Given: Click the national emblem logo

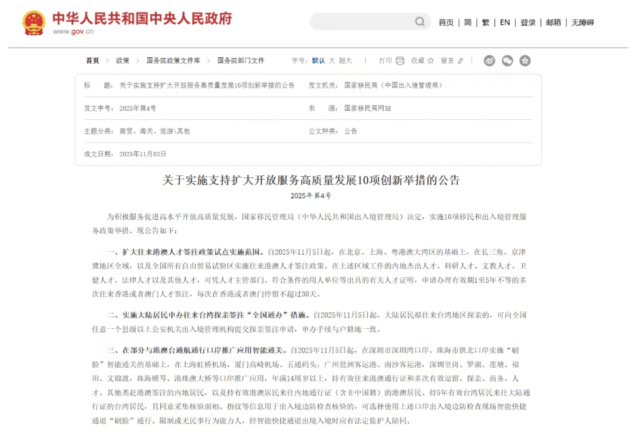Looking at the screenshot, I should pyautogui.click(x=29, y=22).
